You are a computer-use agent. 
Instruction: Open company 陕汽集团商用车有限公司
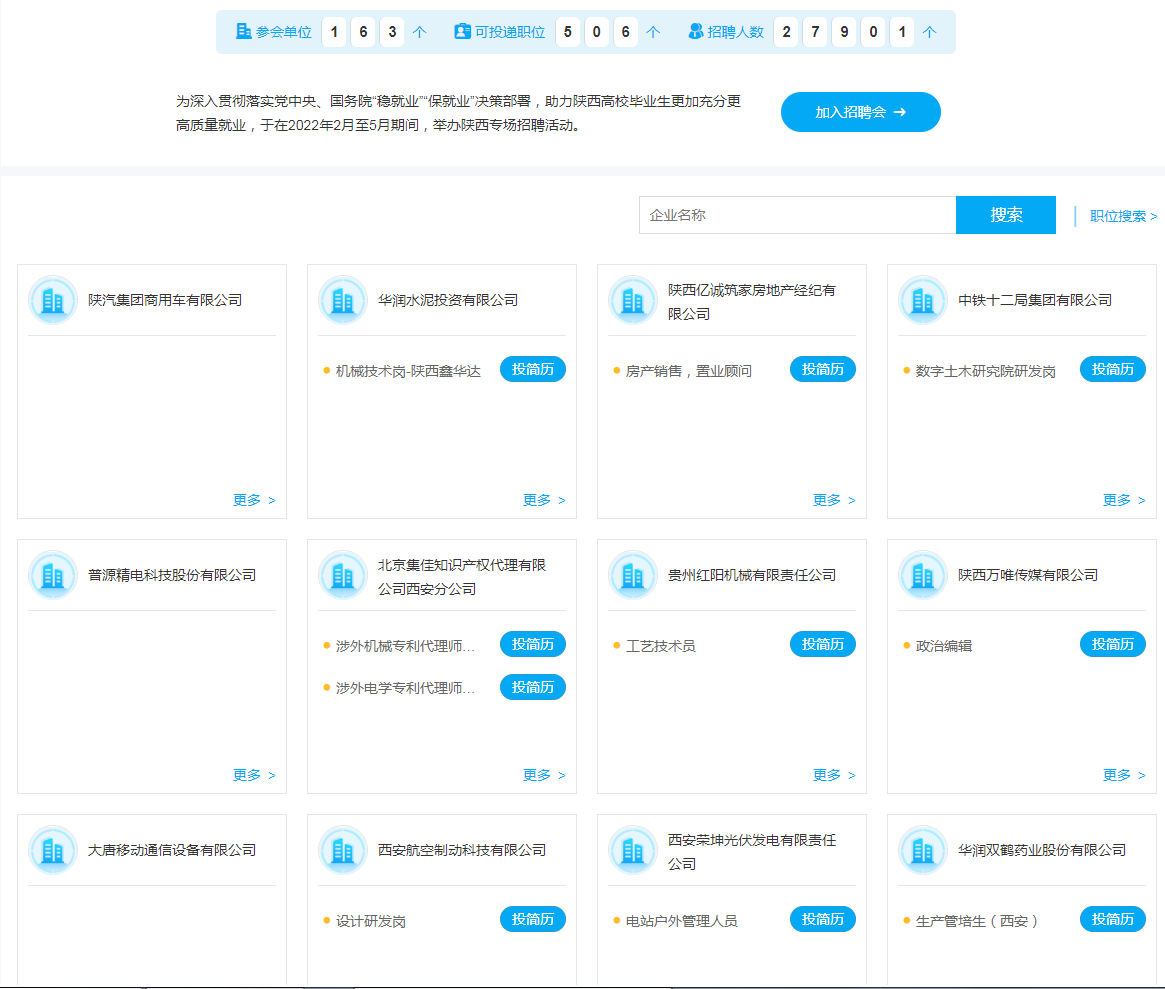coord(165,300)
